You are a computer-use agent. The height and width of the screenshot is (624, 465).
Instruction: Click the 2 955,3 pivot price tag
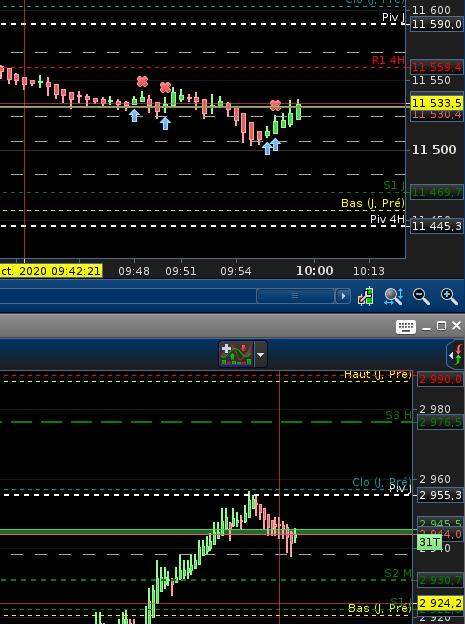[x=440, y=495]
